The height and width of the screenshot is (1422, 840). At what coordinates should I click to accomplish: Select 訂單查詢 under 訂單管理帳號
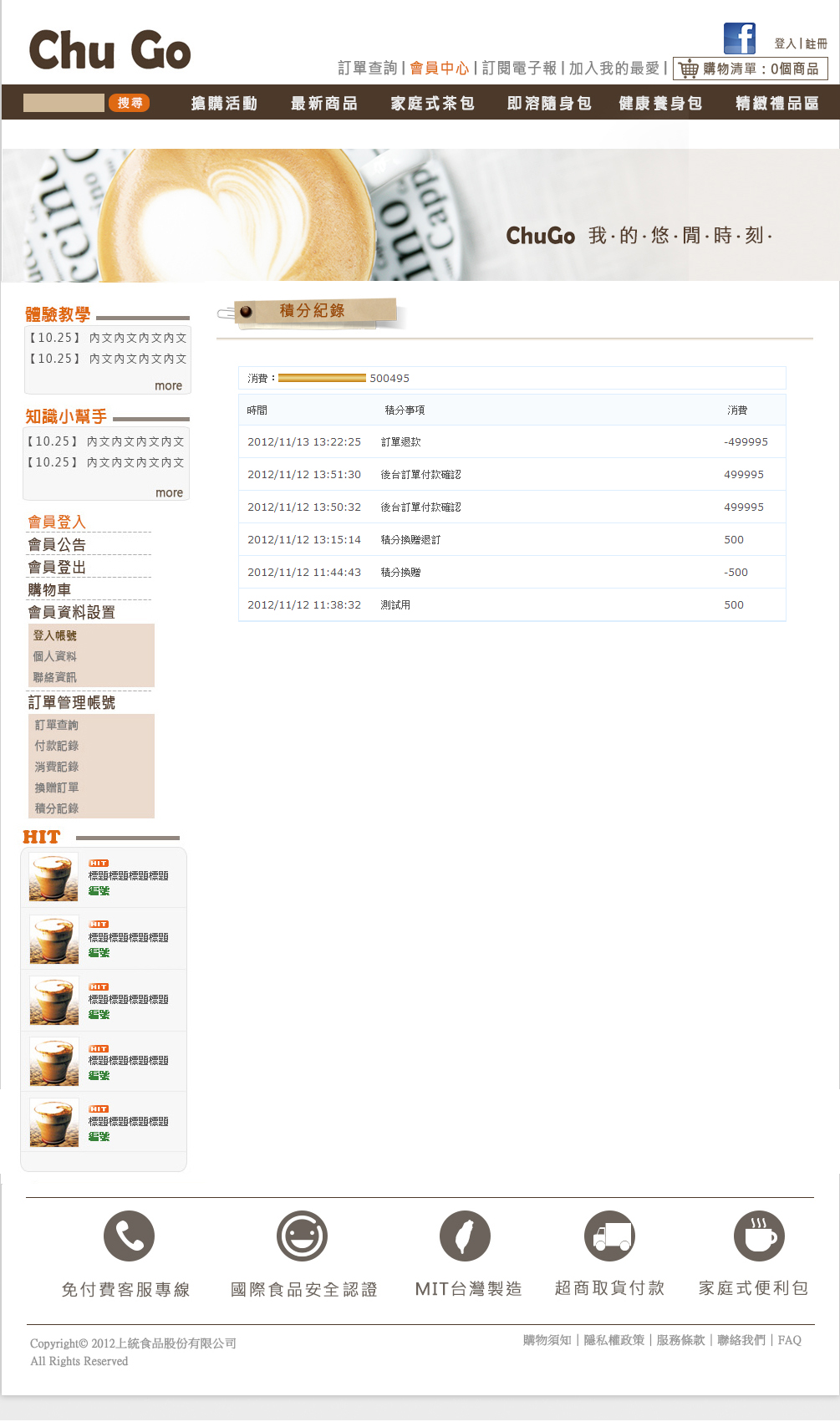coord(57,725)
